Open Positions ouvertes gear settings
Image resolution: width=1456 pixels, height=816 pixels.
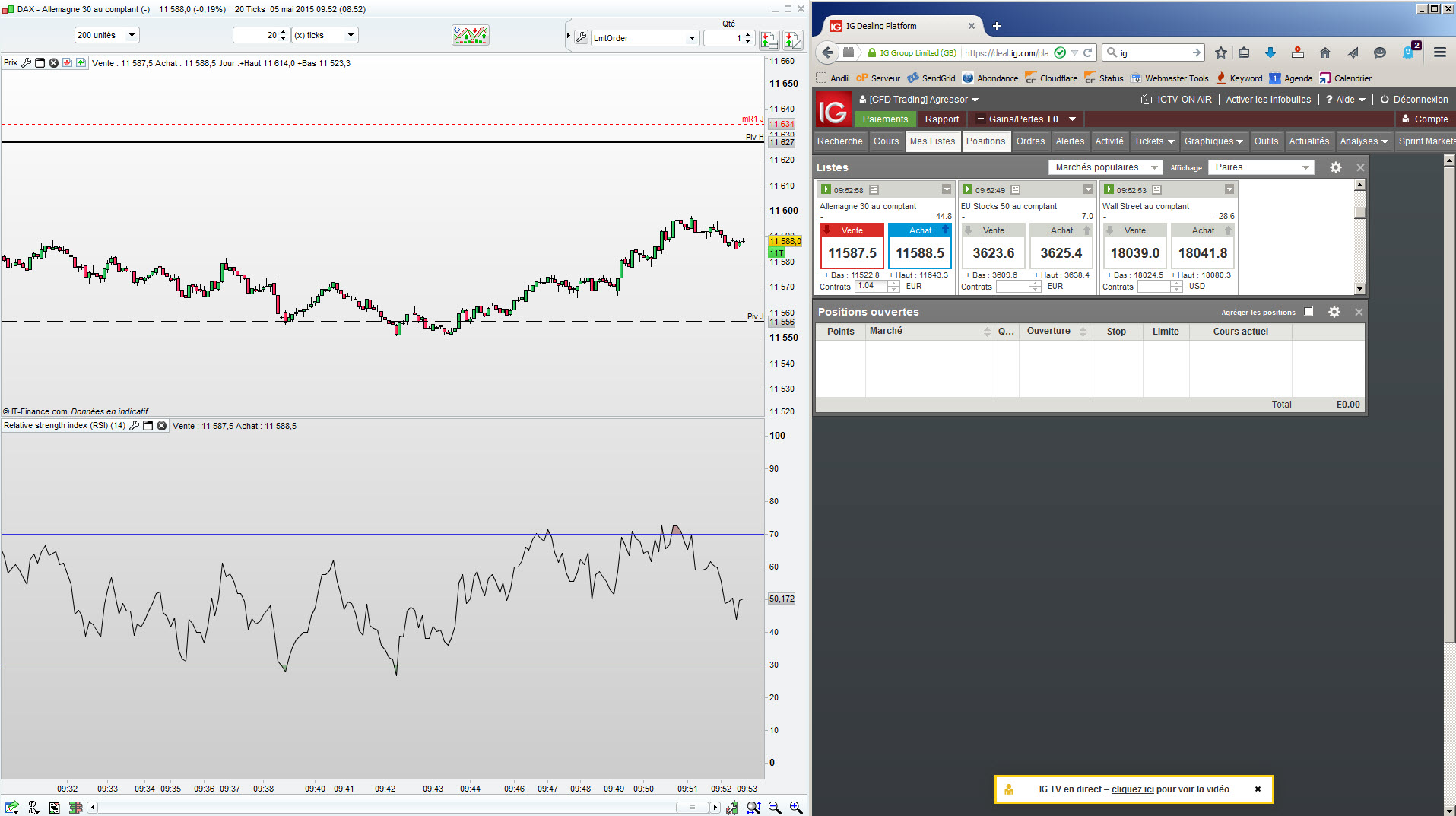coord(1334,312)
